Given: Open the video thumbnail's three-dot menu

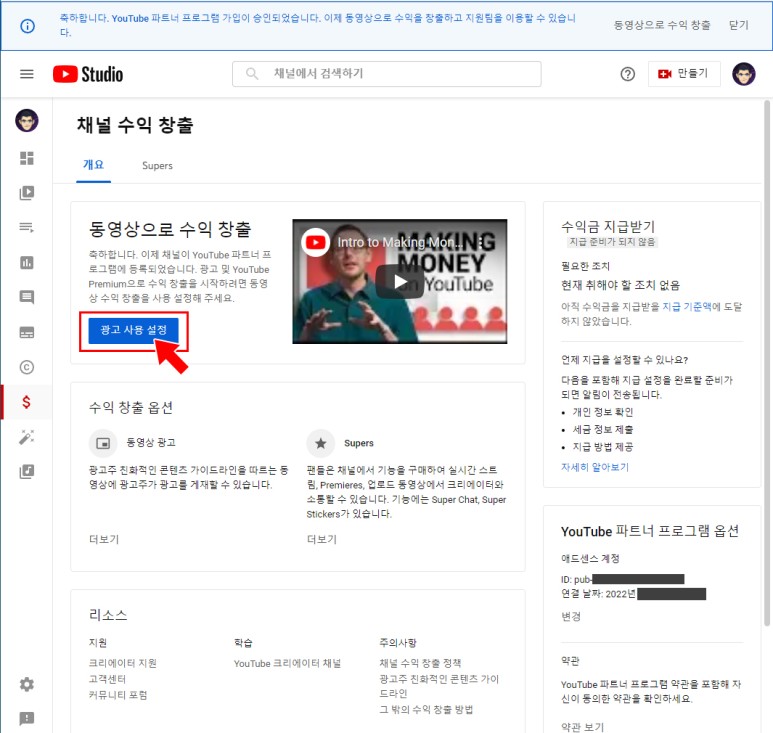Looking at the screenshot, I should point(481,243).
